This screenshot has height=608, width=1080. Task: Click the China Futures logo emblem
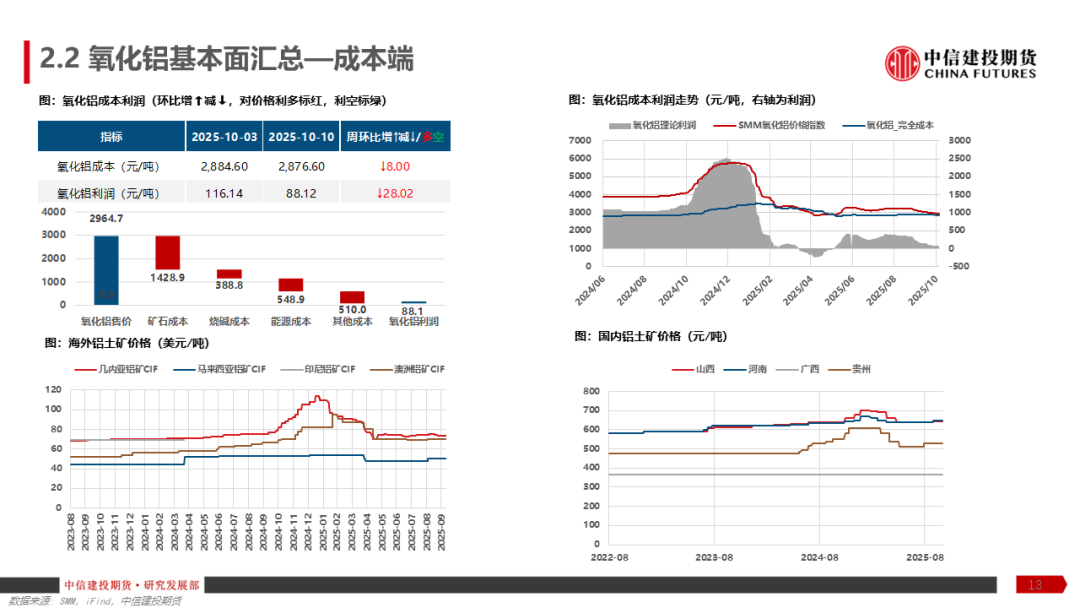click(x=902, y=63)
